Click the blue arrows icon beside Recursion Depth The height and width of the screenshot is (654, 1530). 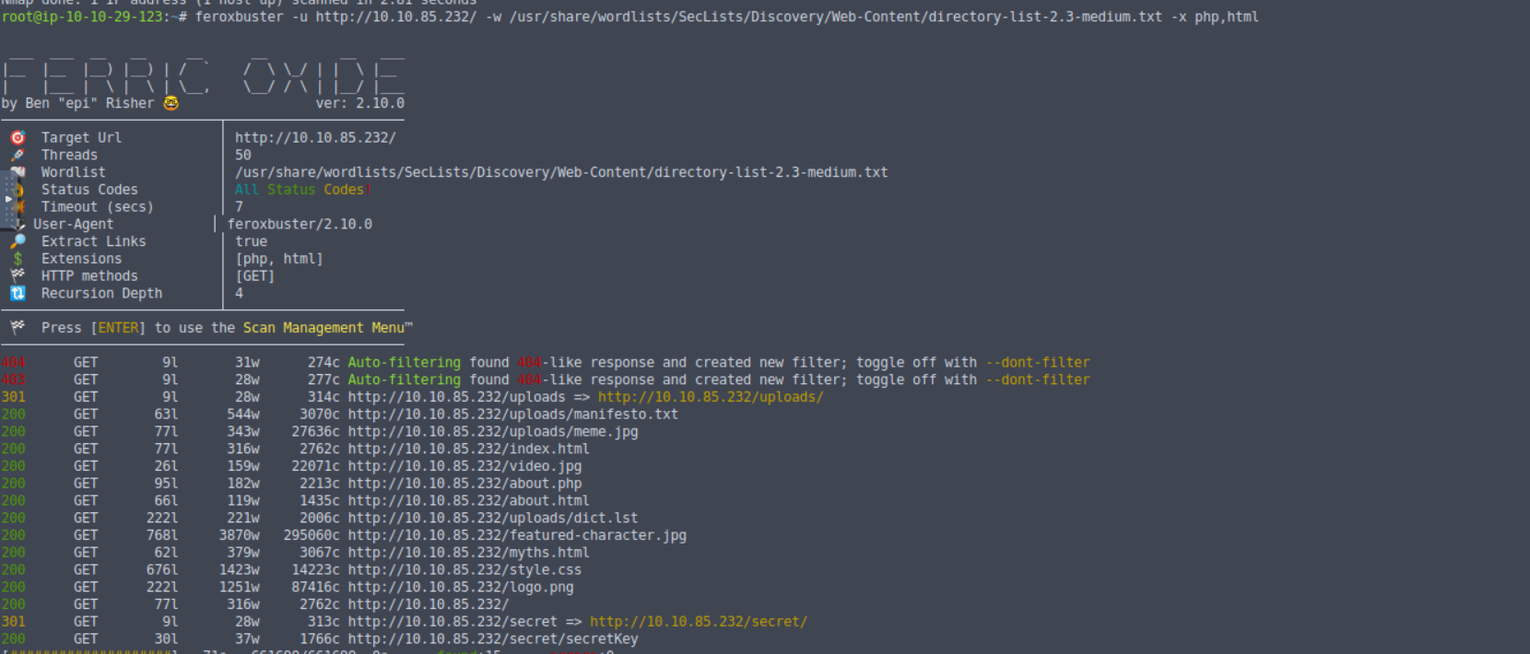click(17, 293)
